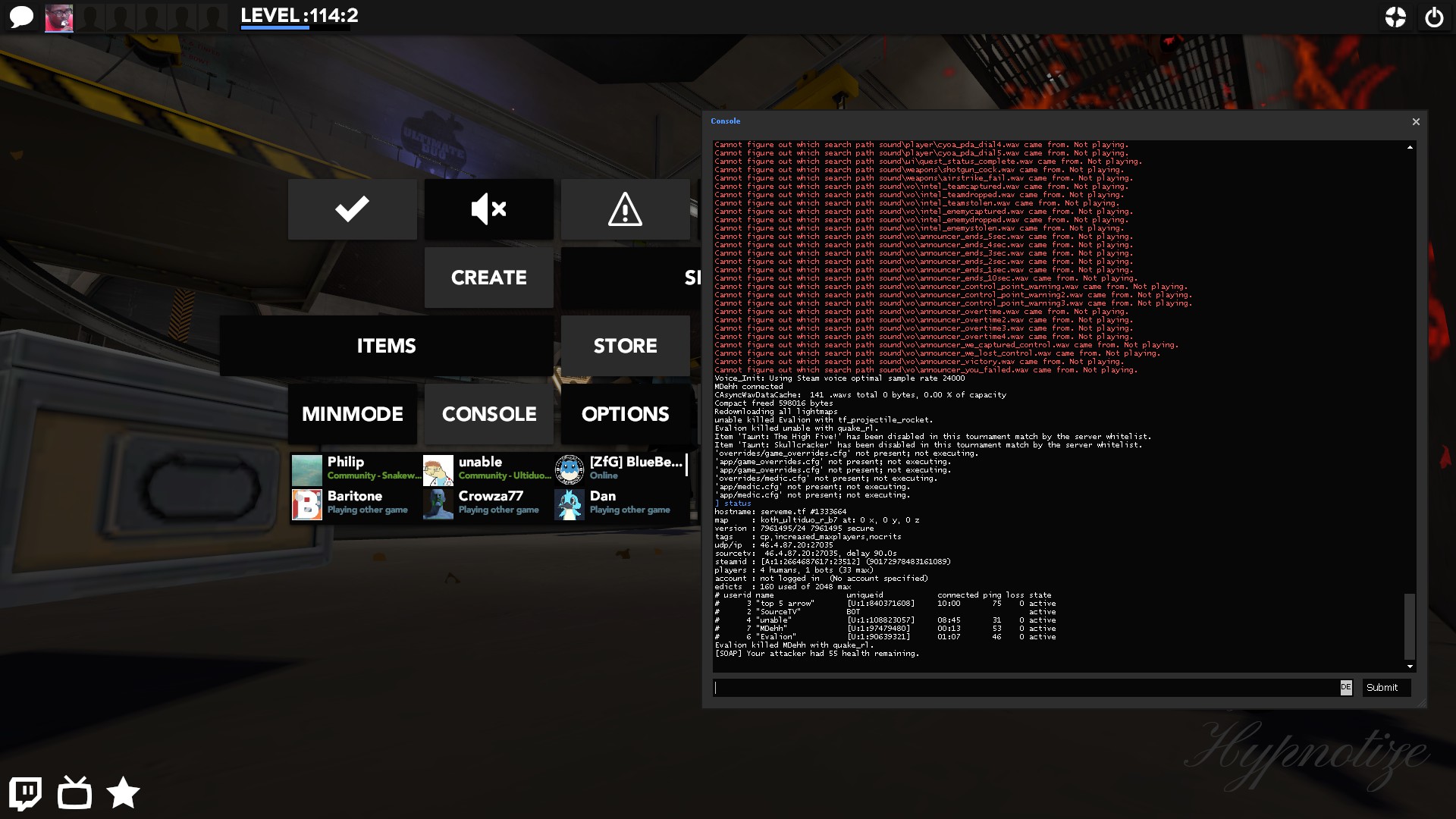Click the crosshair icon in the top right
Viewport: 1456px width, 819px height.
pos(1395,17)
